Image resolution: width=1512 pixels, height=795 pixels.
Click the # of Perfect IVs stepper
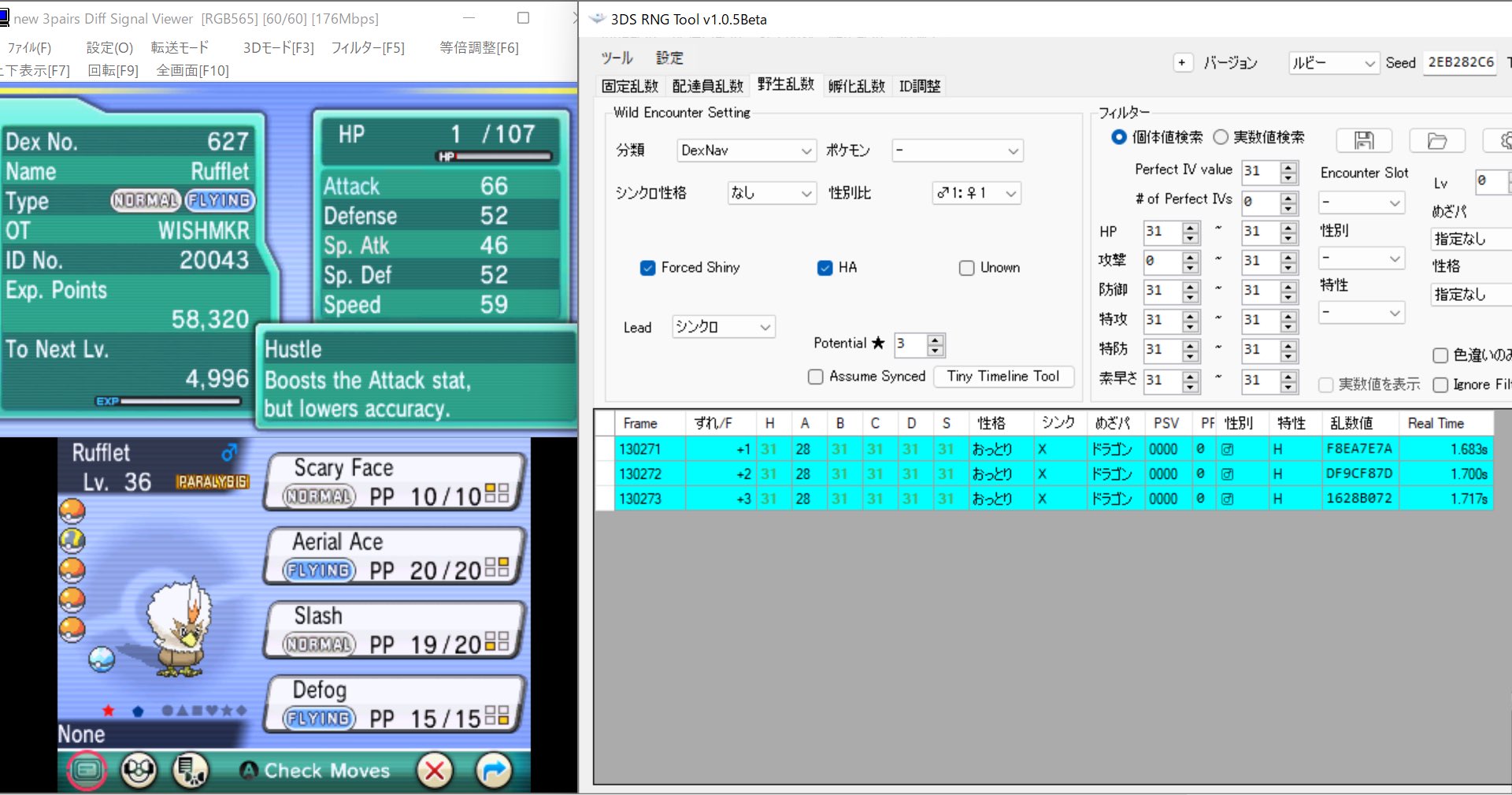click(x=1288, y=202)
